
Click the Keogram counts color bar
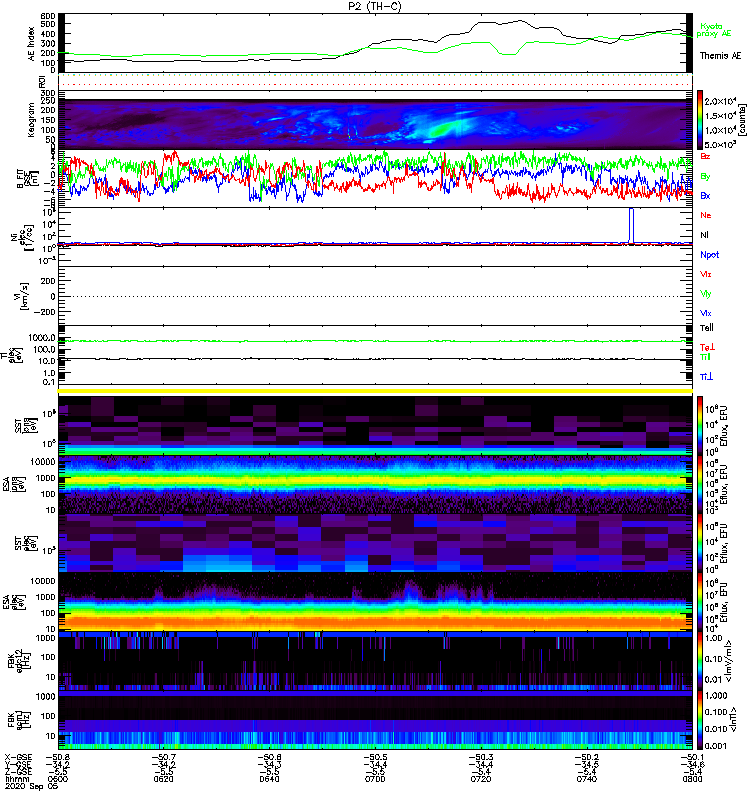click(x=699, y=120)
